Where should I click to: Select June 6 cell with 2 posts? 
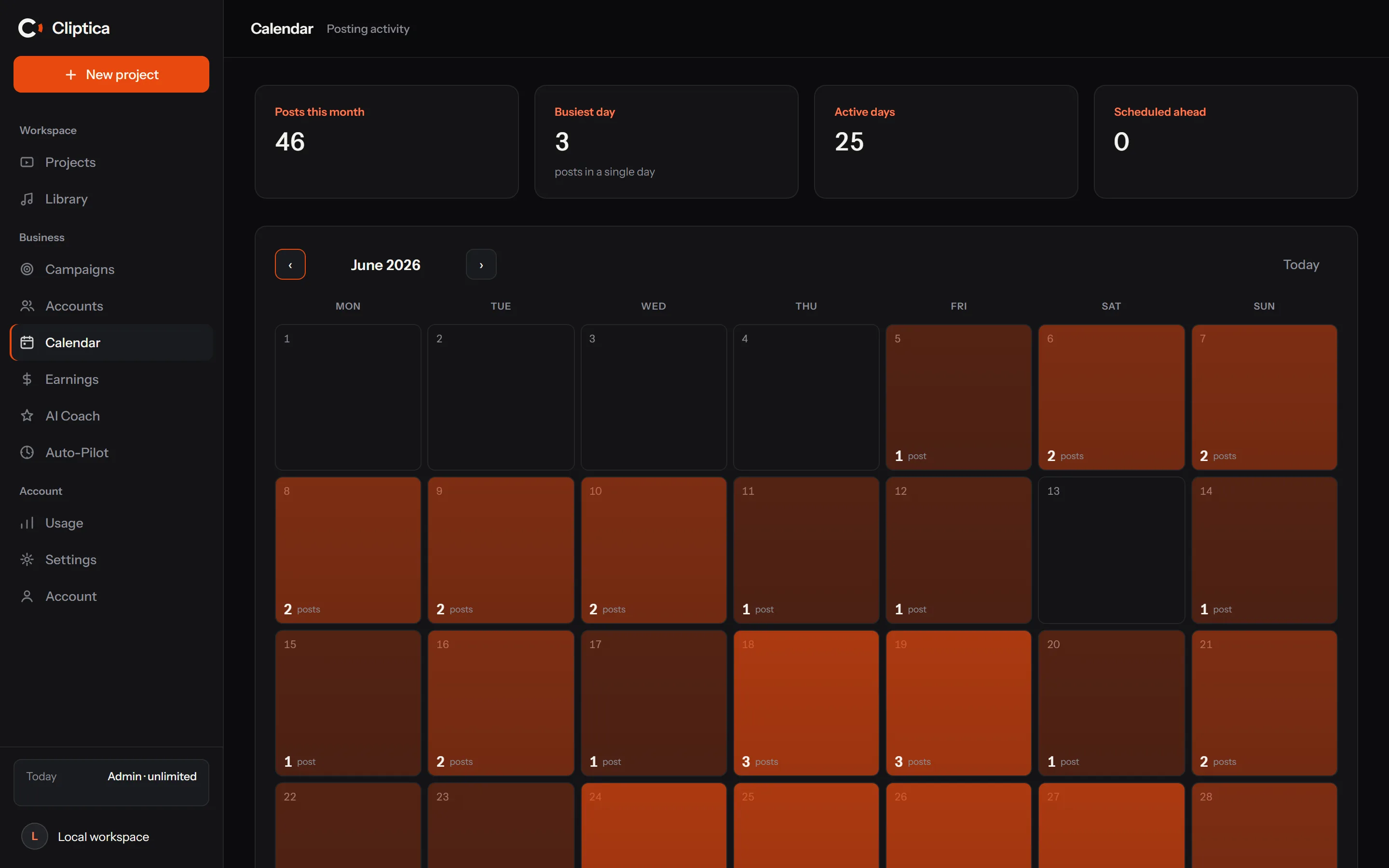1112,397
